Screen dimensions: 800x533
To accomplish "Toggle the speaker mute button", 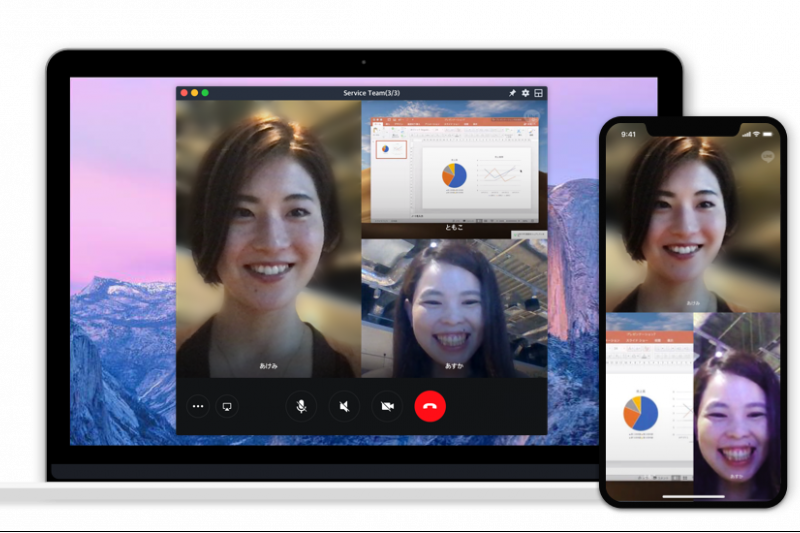I will point(344,406).
